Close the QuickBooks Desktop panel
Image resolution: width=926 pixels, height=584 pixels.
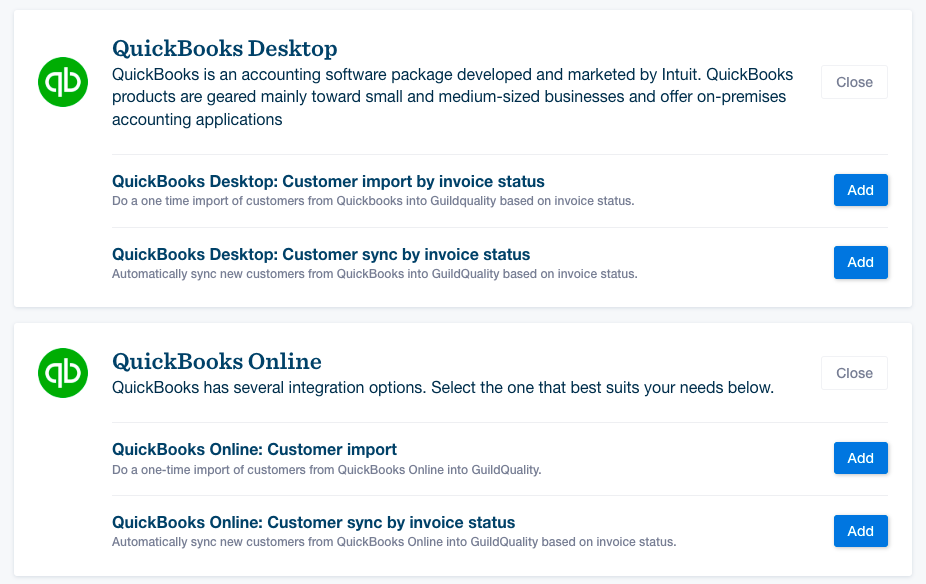(854, 82)
